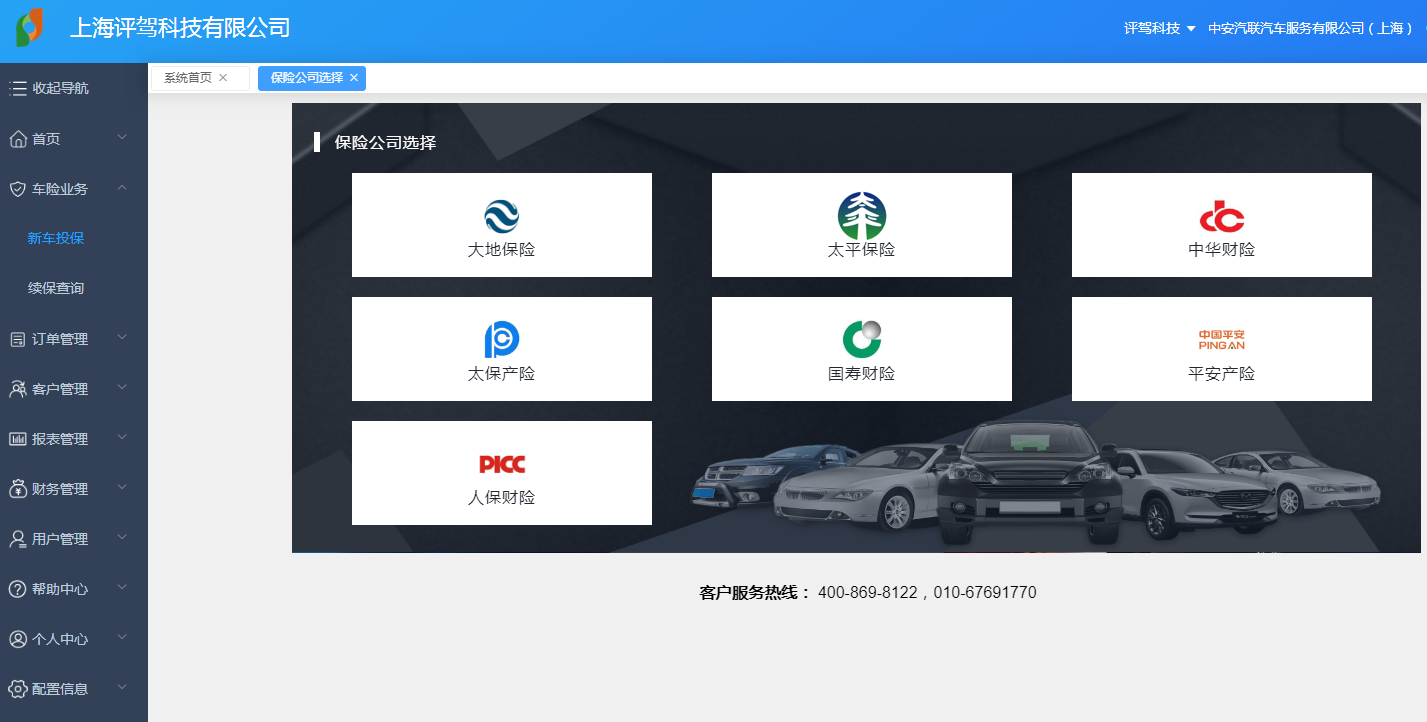Switch to the 系统首页 tab

click(x=188, y=77)
